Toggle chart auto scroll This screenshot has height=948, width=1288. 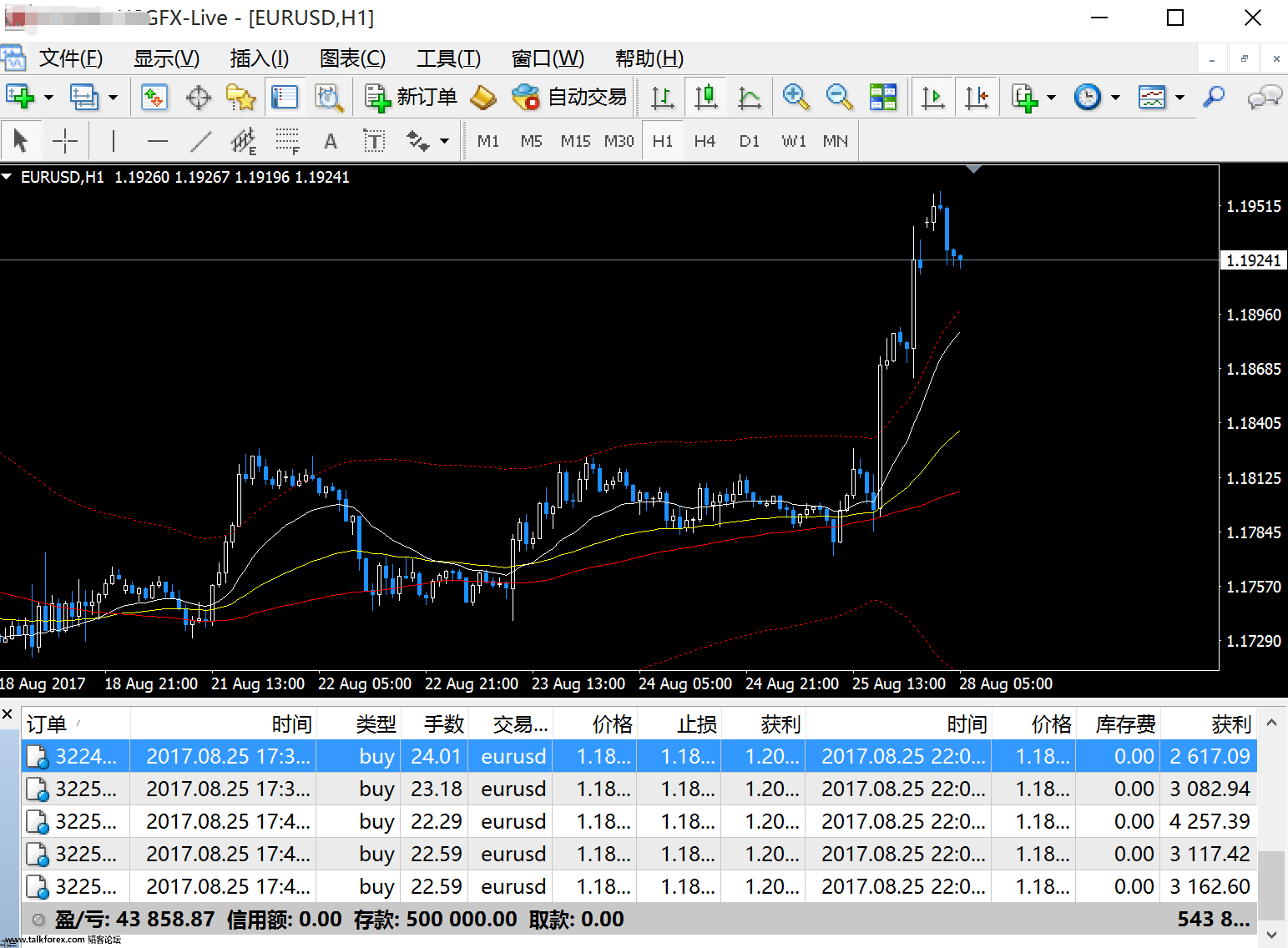[x=932, y=97]
